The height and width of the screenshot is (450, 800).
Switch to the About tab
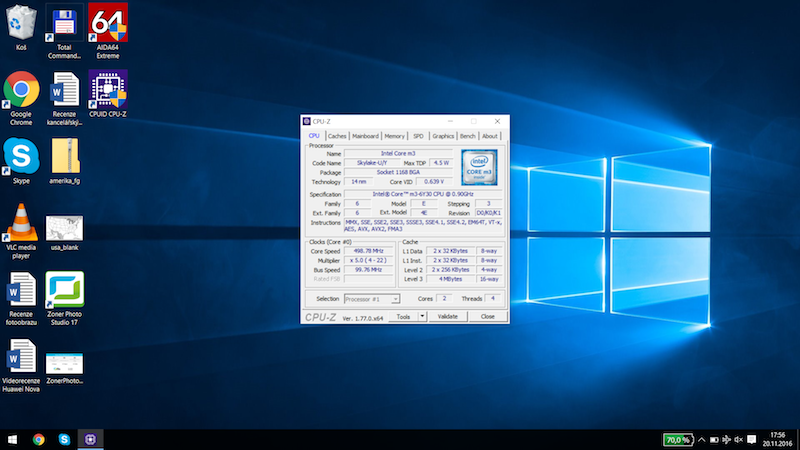[490, 136]
